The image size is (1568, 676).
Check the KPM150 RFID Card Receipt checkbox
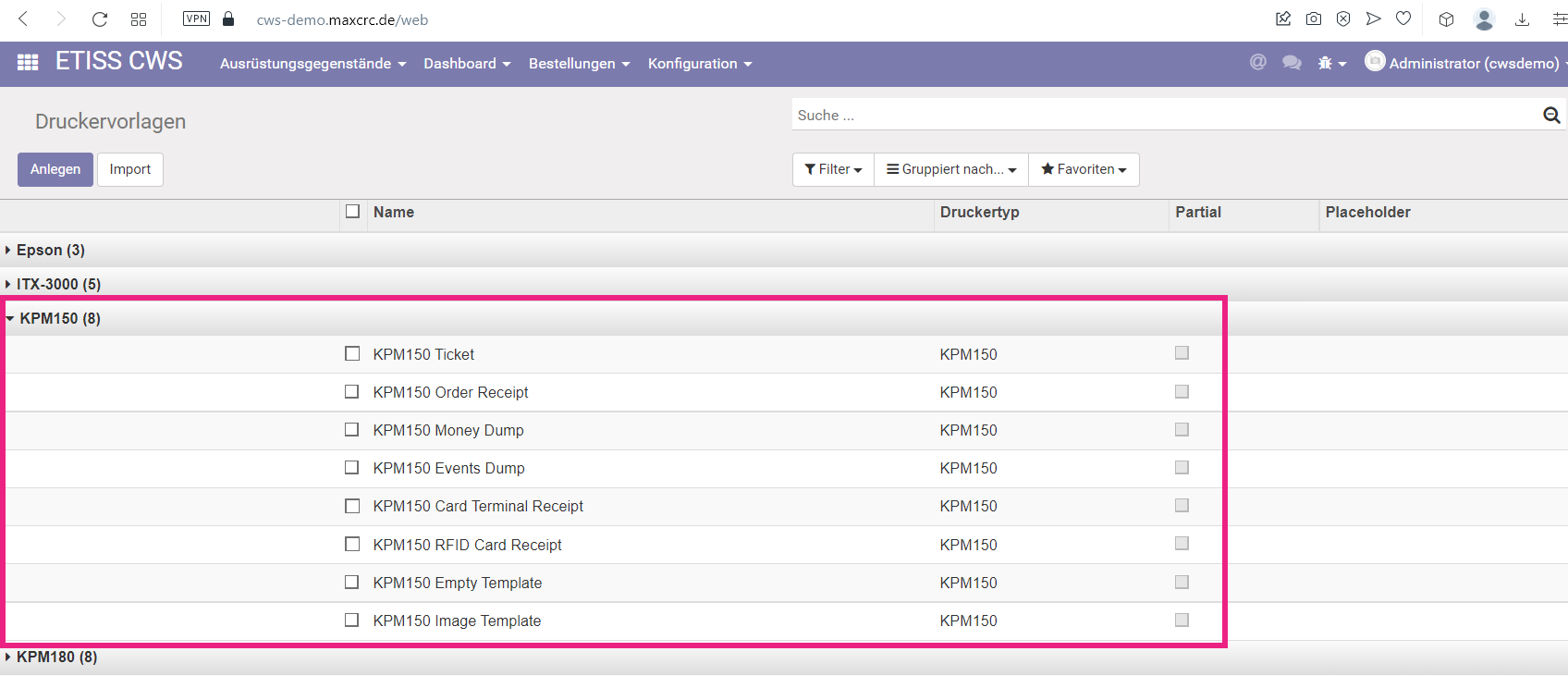tap(352, 544)
